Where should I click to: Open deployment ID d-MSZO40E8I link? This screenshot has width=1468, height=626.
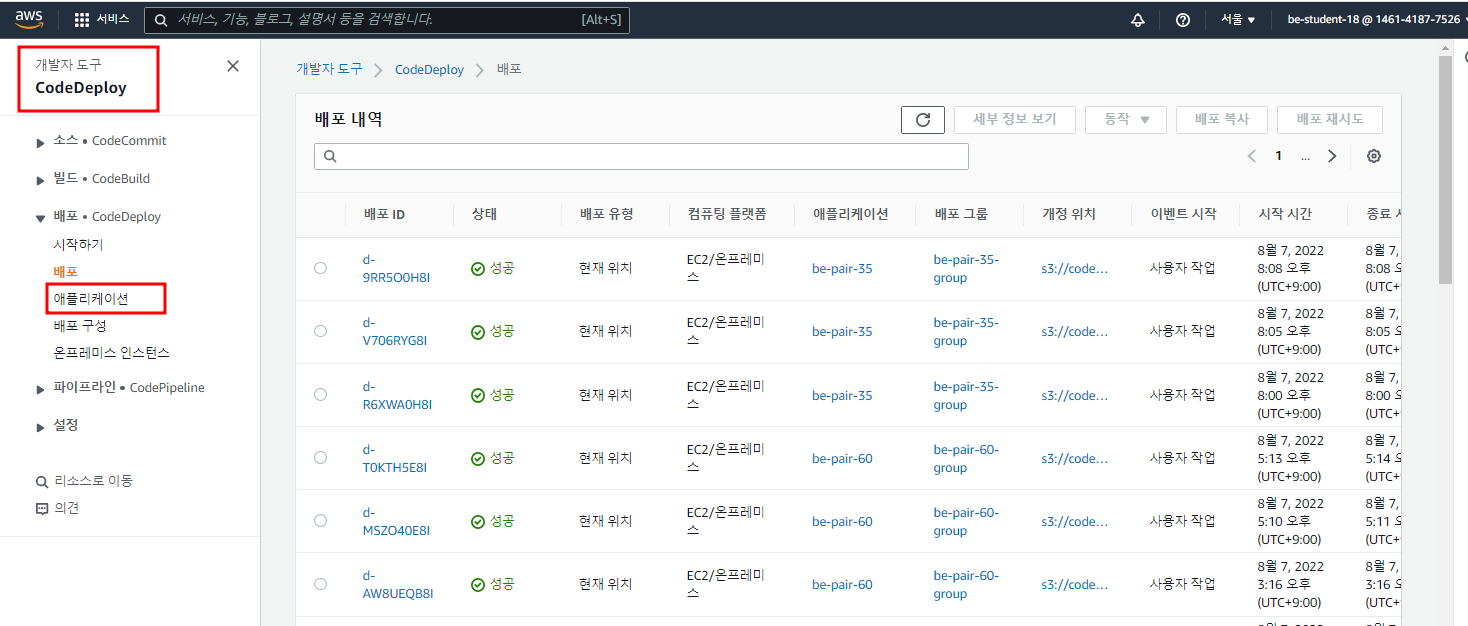396,521
